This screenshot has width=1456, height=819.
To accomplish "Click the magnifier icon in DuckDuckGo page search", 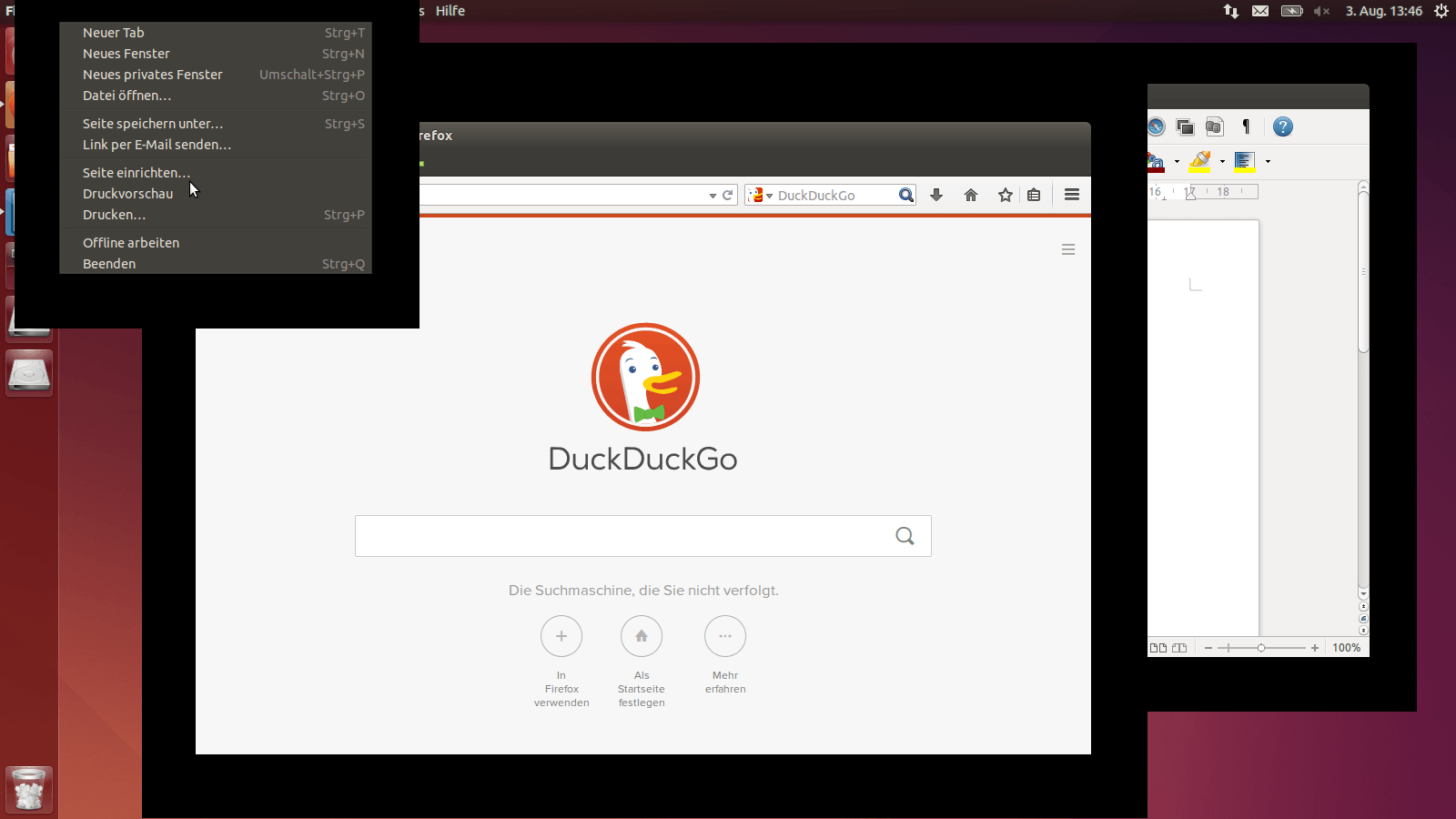I will pyautogui.click(x=905, y=536).
